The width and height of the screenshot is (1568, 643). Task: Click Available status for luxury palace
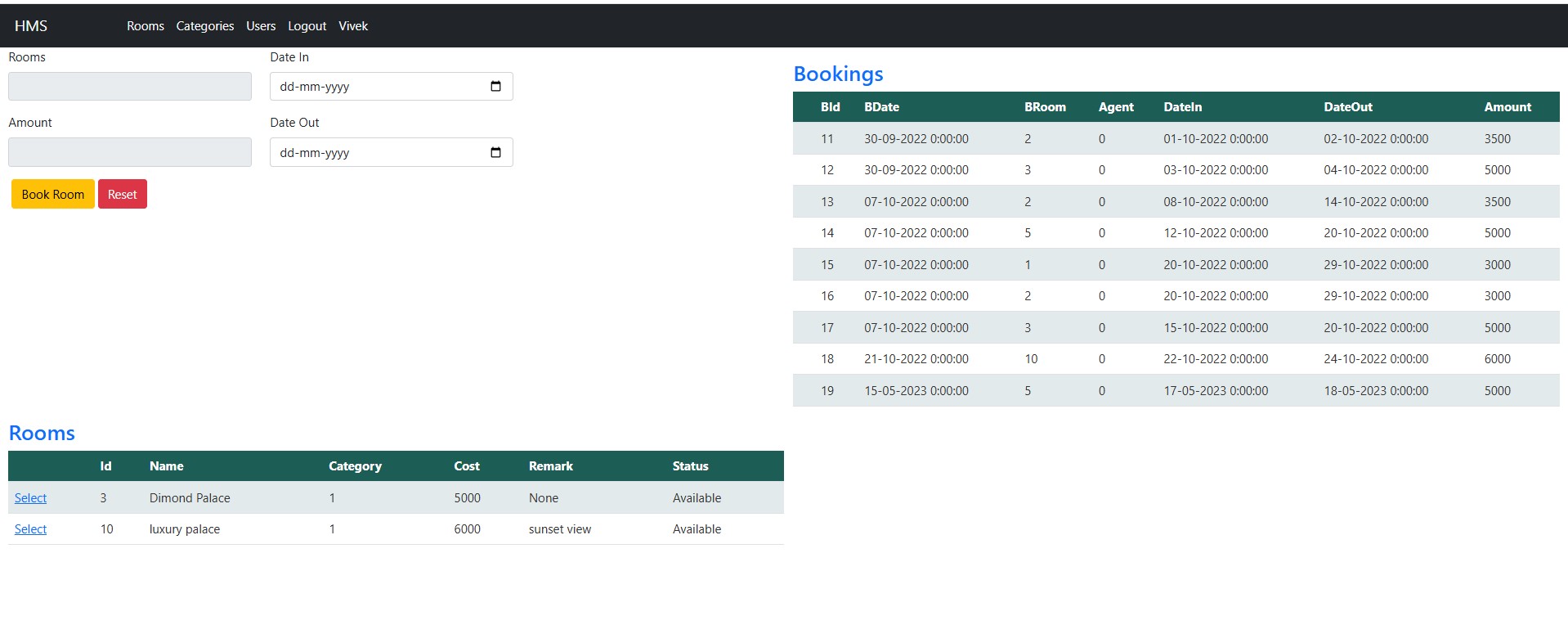point(697,529)
